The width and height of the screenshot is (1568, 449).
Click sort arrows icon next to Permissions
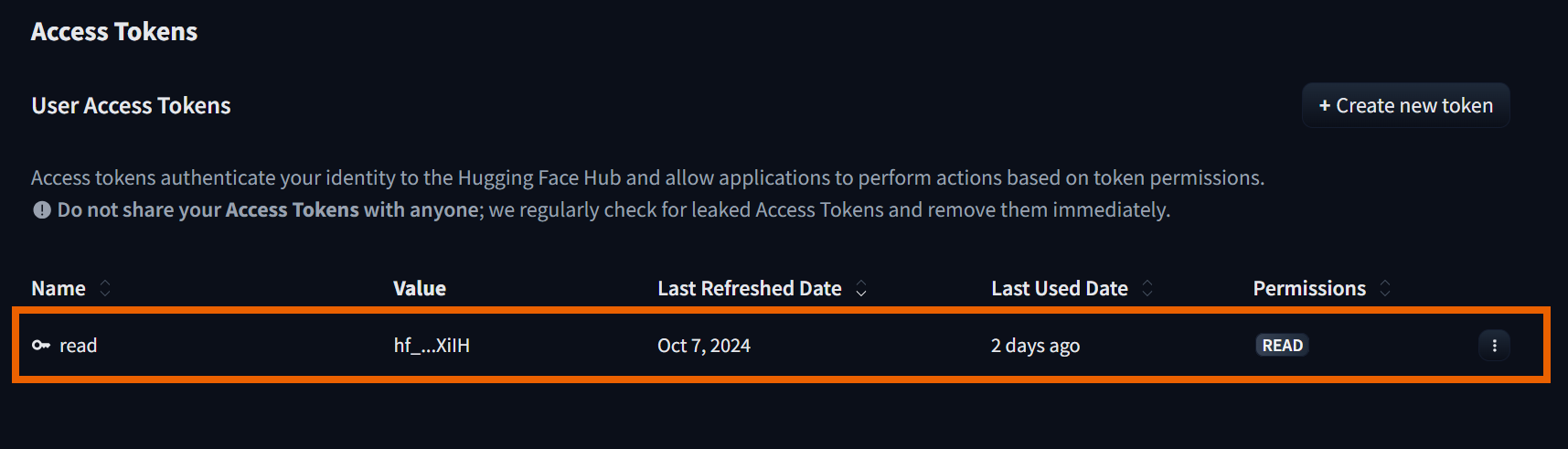point(1385,289)
